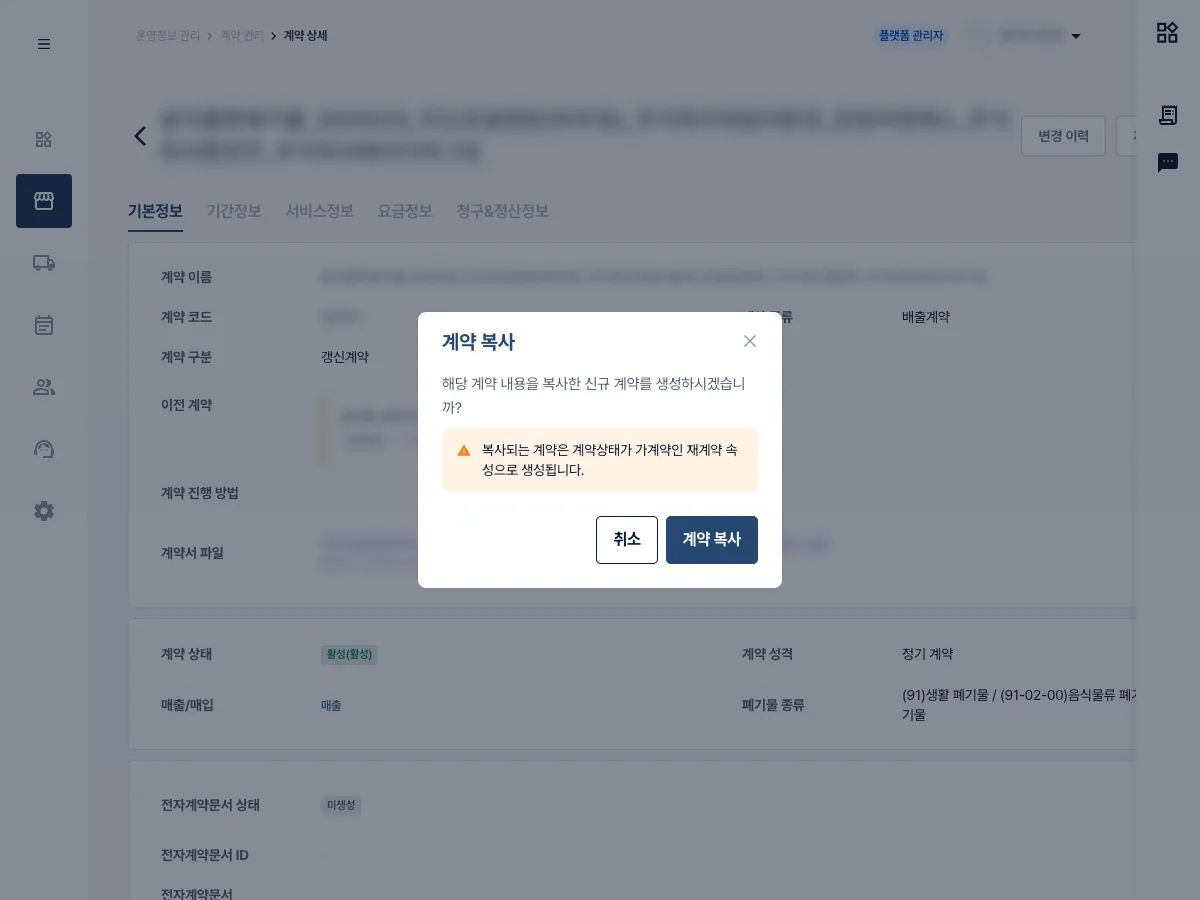Open the hamburger menu icon

tap(44, 44)
